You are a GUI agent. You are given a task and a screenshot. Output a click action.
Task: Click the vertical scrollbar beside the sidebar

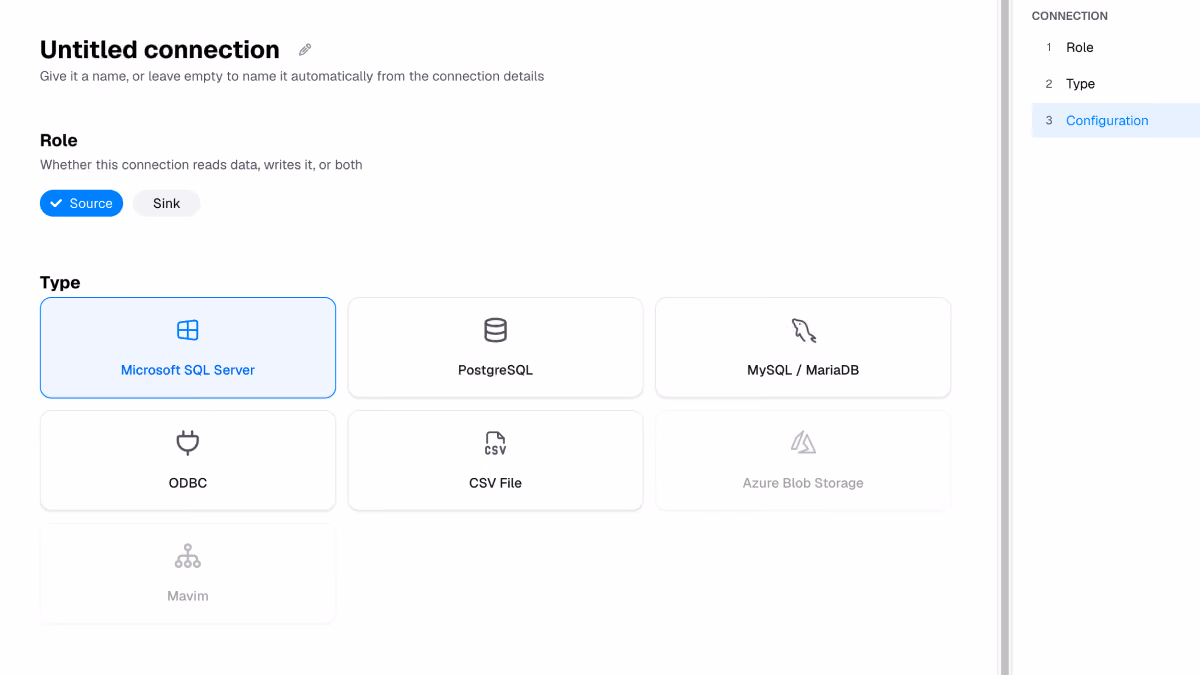pyautogui.click(x=1005, y=337)
